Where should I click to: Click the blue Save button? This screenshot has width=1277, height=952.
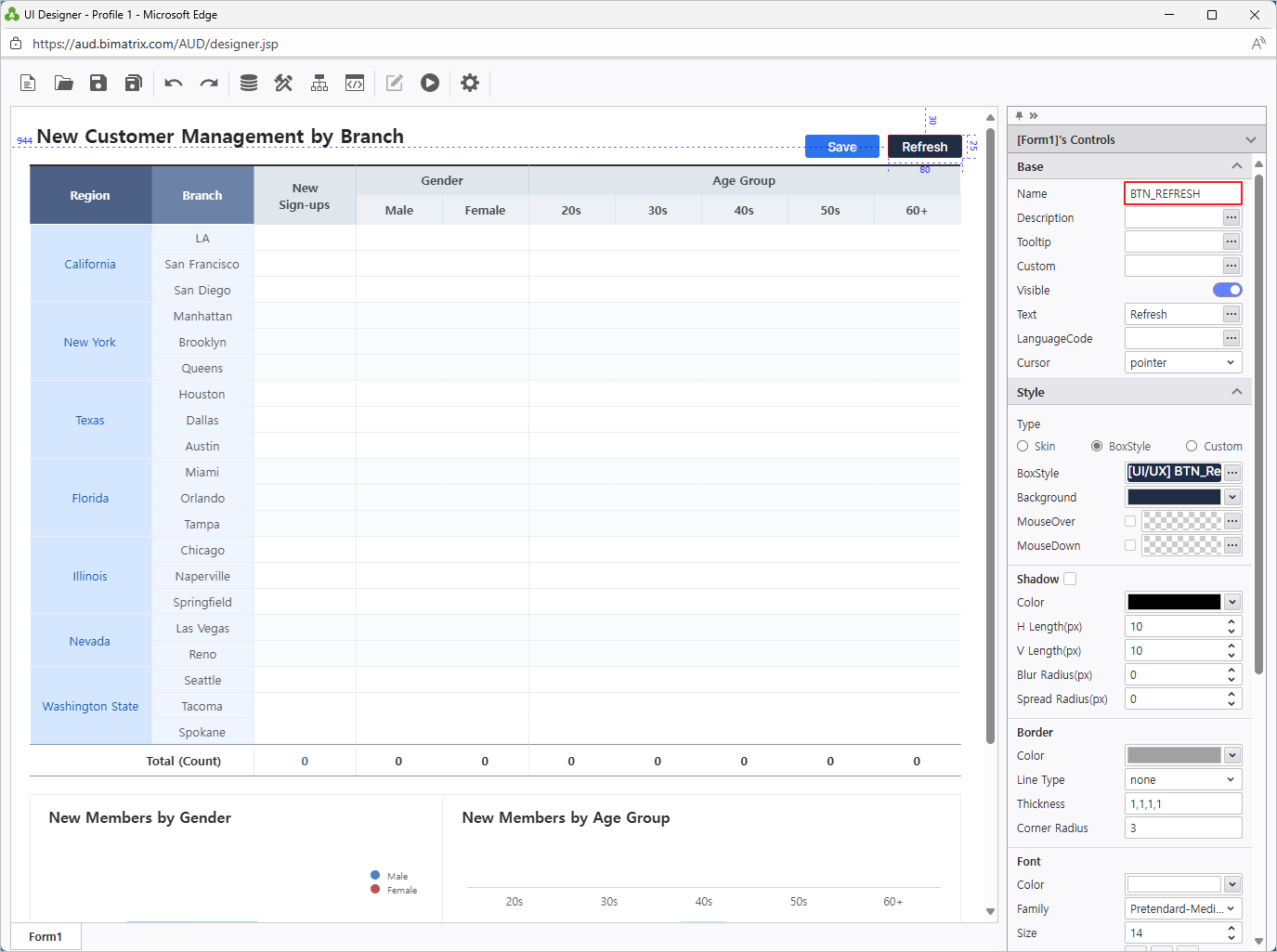[841, 147]
